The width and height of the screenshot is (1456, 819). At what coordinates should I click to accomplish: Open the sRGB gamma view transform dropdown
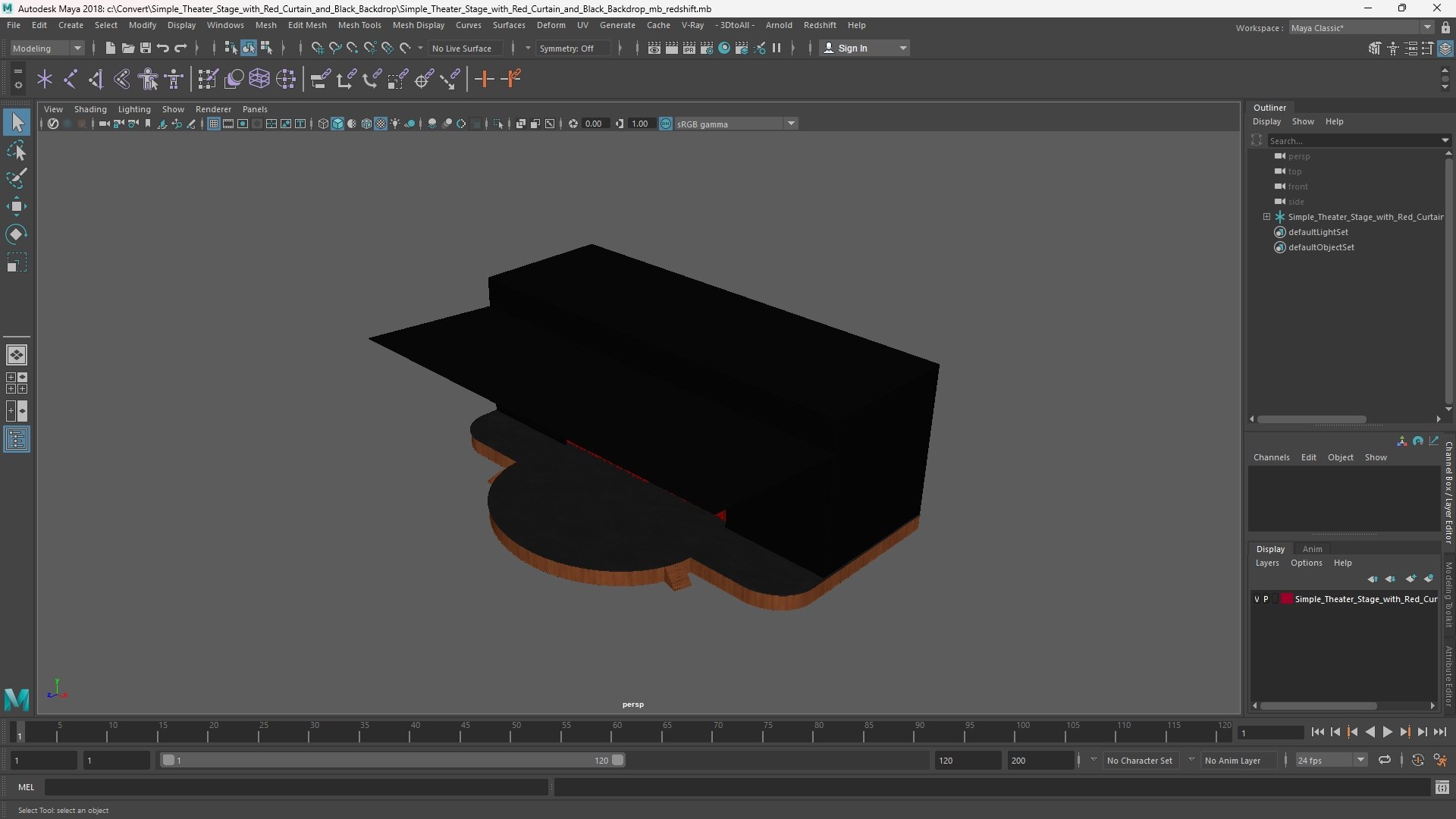pyautogui.click(x=736, y=124)
